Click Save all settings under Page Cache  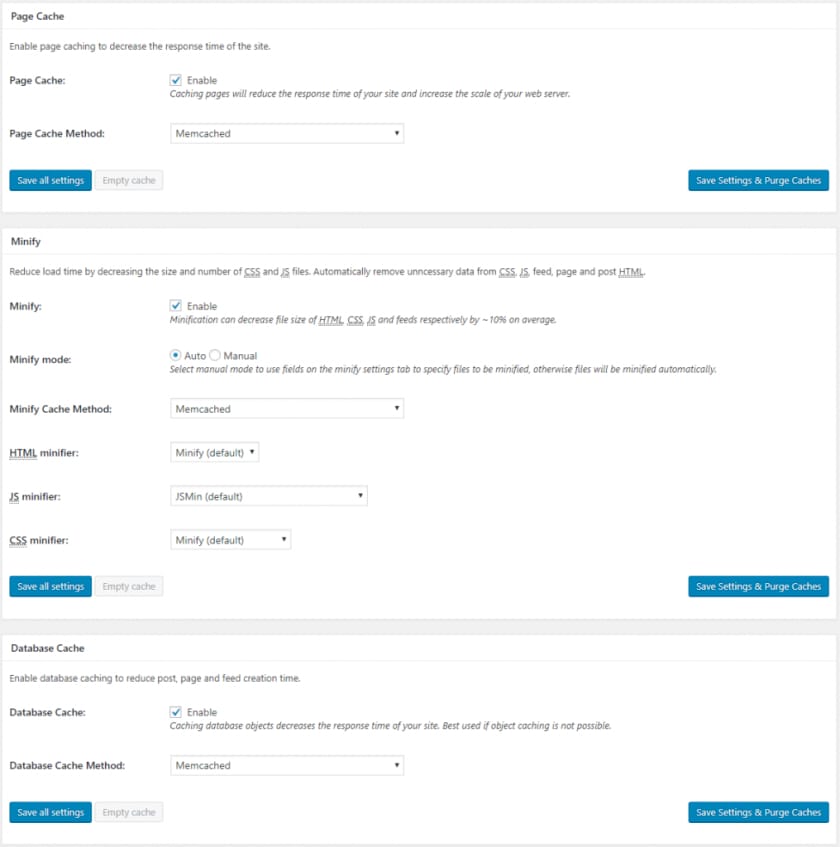click(50, 181)
